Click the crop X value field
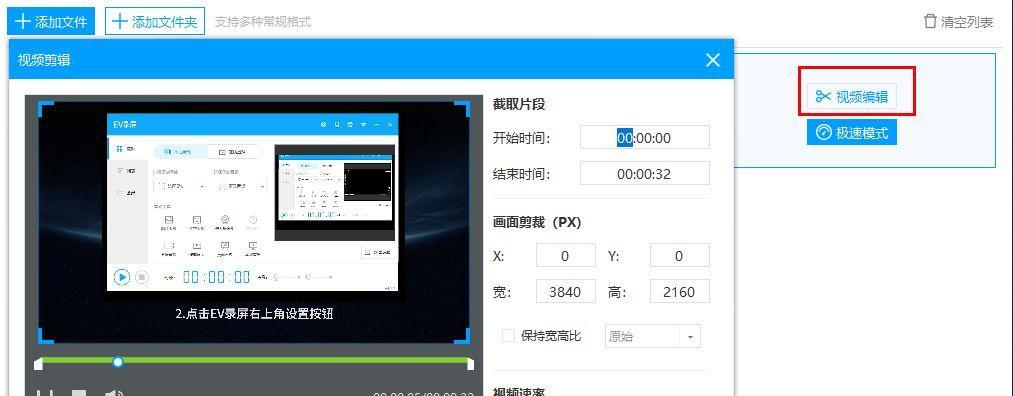The height and width of the screenshot is (396, 1013). (x=565, y=256)
